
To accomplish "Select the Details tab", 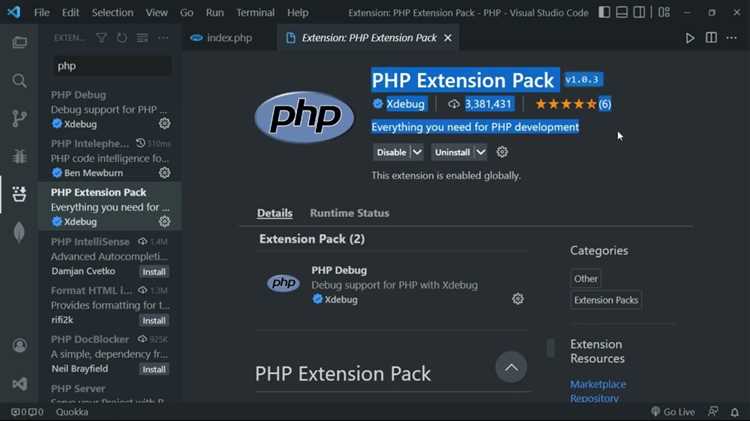I will [x=275, y=213].
